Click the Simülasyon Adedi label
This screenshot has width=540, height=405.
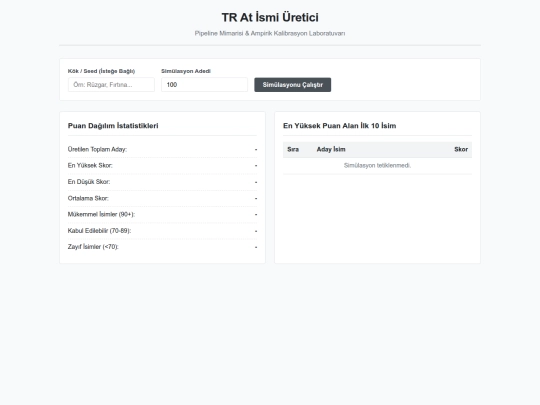186,71
